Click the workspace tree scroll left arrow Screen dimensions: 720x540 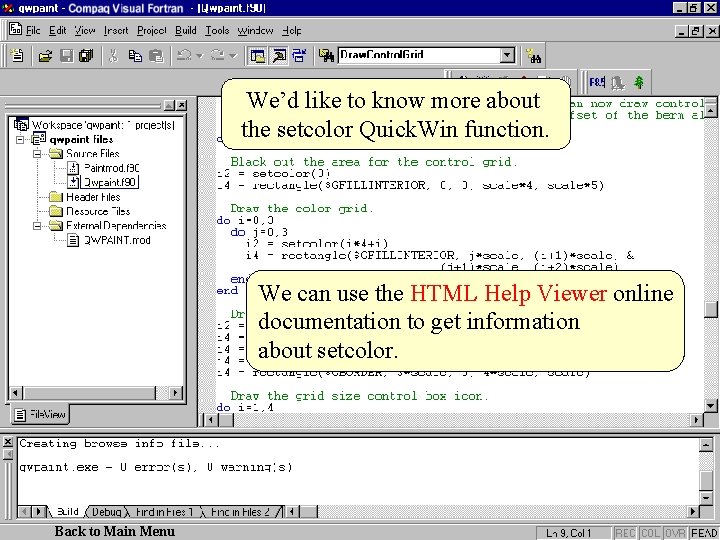pyautogui.click(x=16, y=393)
